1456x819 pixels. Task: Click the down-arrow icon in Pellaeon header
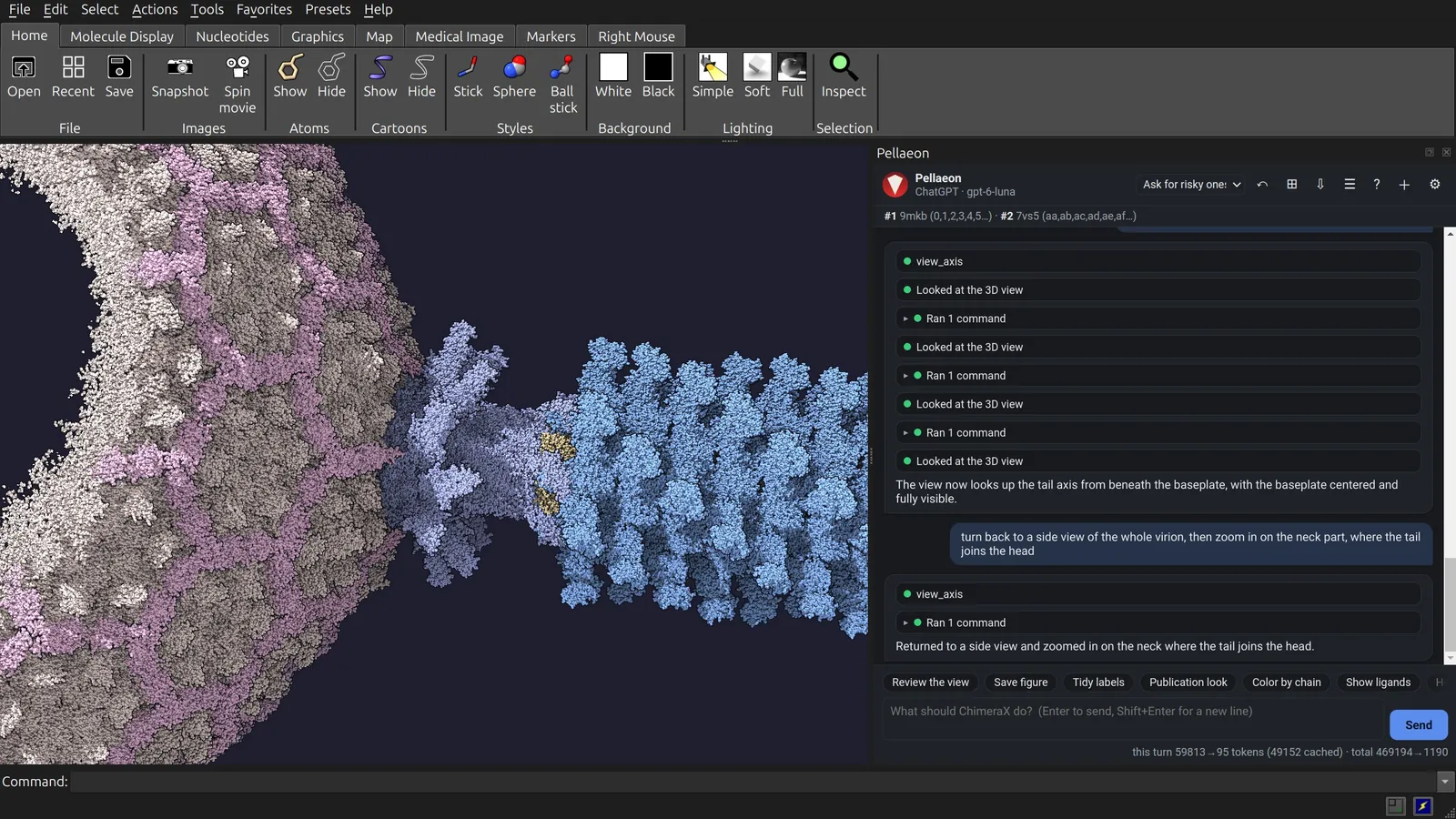(1320, 184)
